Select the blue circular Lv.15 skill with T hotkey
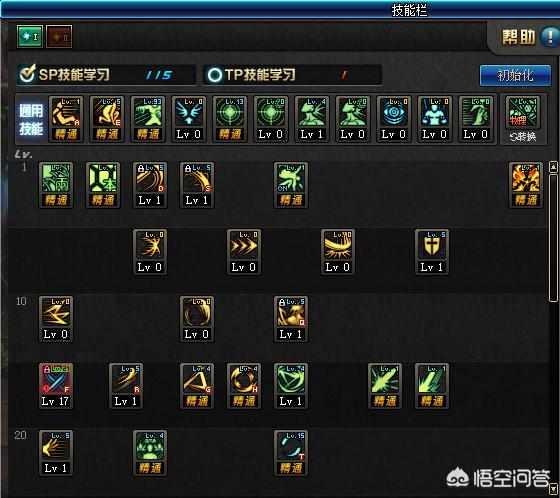Image resolution: width=560 pixels, height=498 pixels. point(291,453)
